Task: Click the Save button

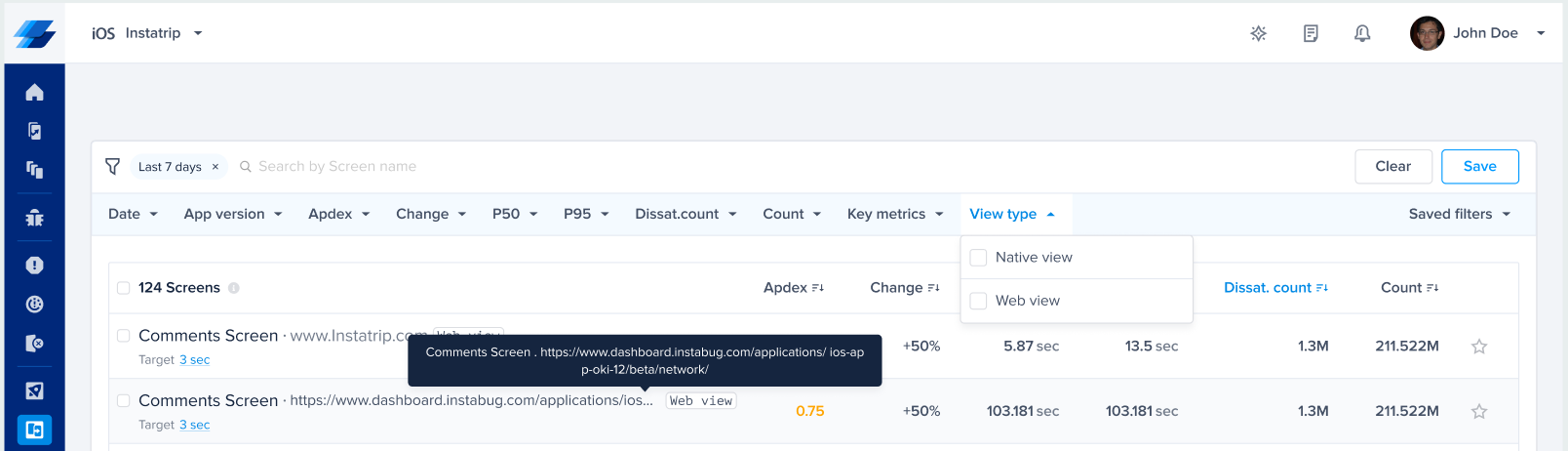Action: click(x=1479, y=166)
